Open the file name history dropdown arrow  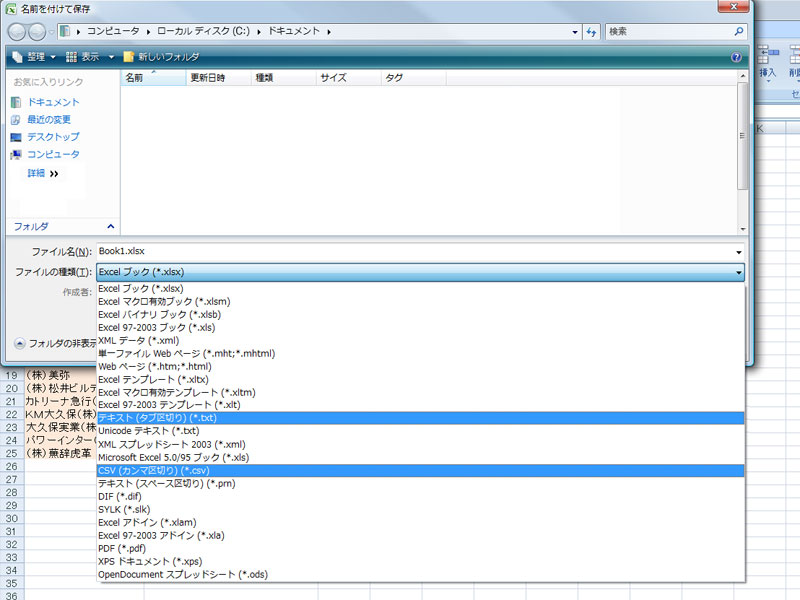pos(738,252)
